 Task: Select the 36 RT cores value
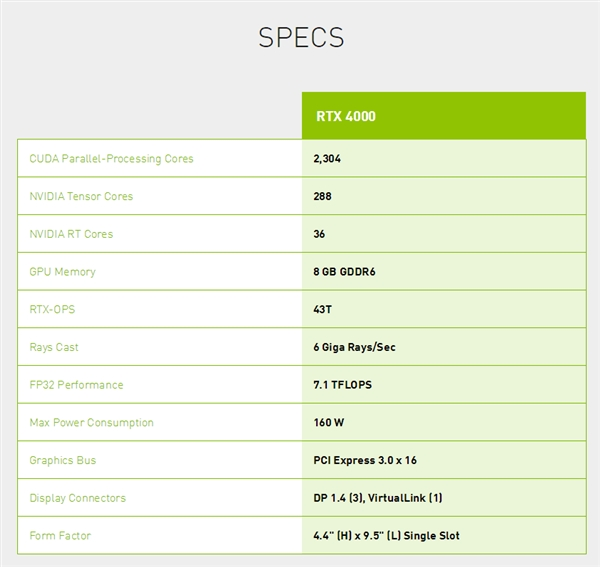point(319,234)
